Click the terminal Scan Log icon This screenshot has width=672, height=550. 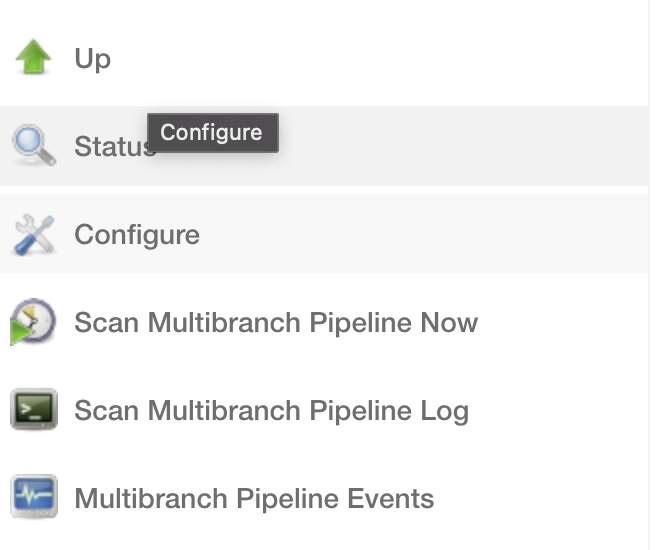click(34, 410)
